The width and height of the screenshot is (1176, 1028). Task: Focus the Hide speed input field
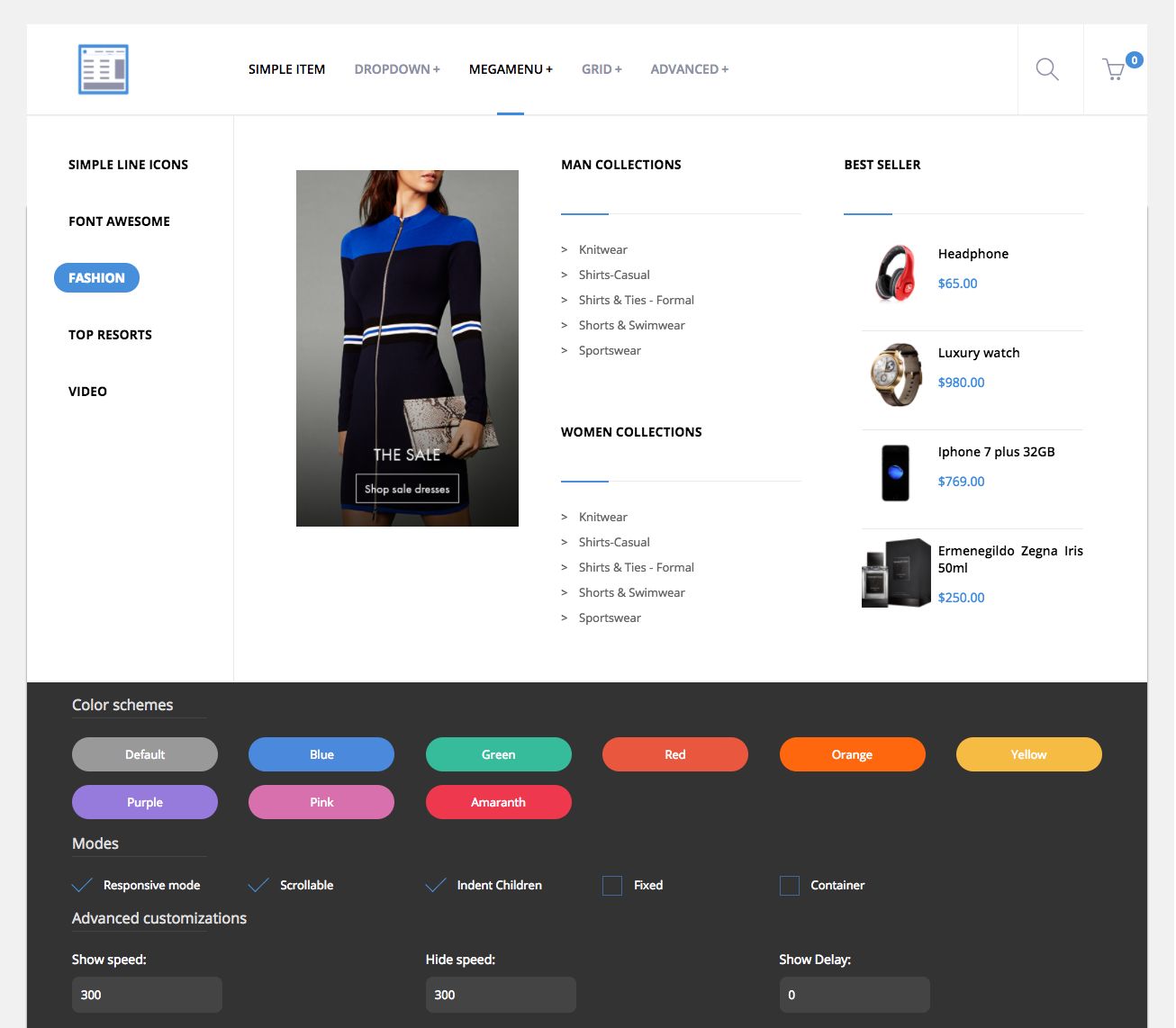pyautogui.click(x=501, y=995)
